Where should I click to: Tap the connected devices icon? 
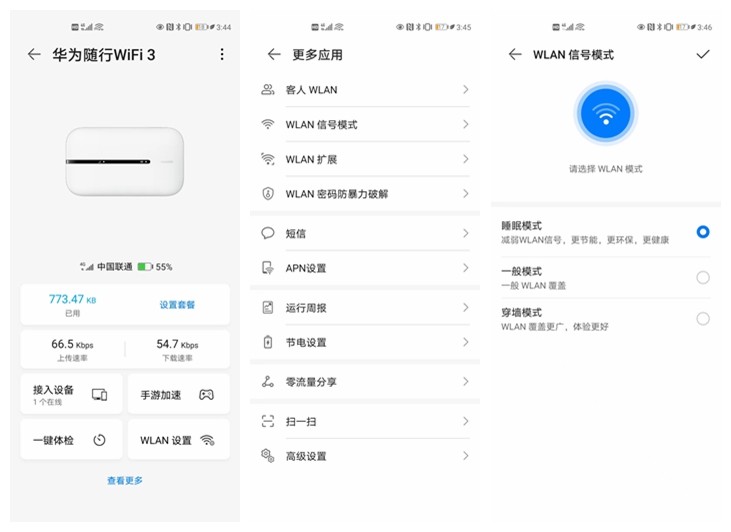[x=99, y=394]
